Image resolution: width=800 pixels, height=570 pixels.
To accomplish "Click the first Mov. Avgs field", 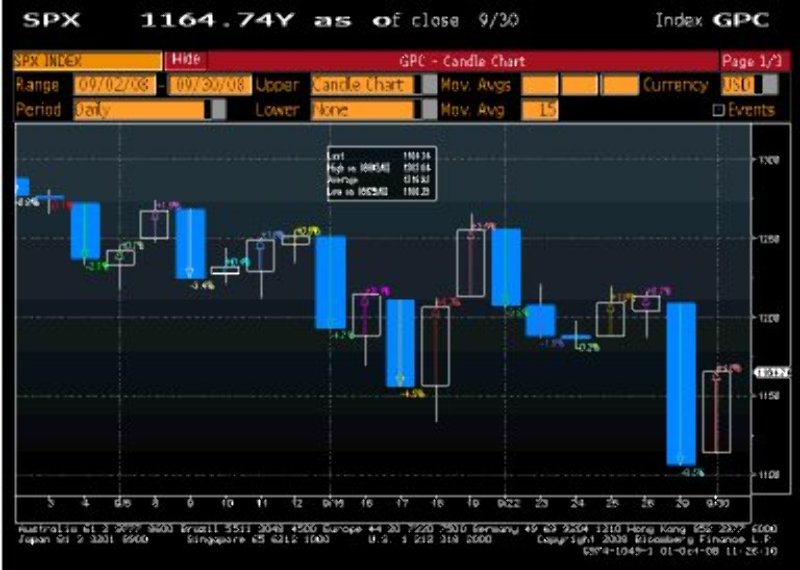I will (x=540, y=85).
